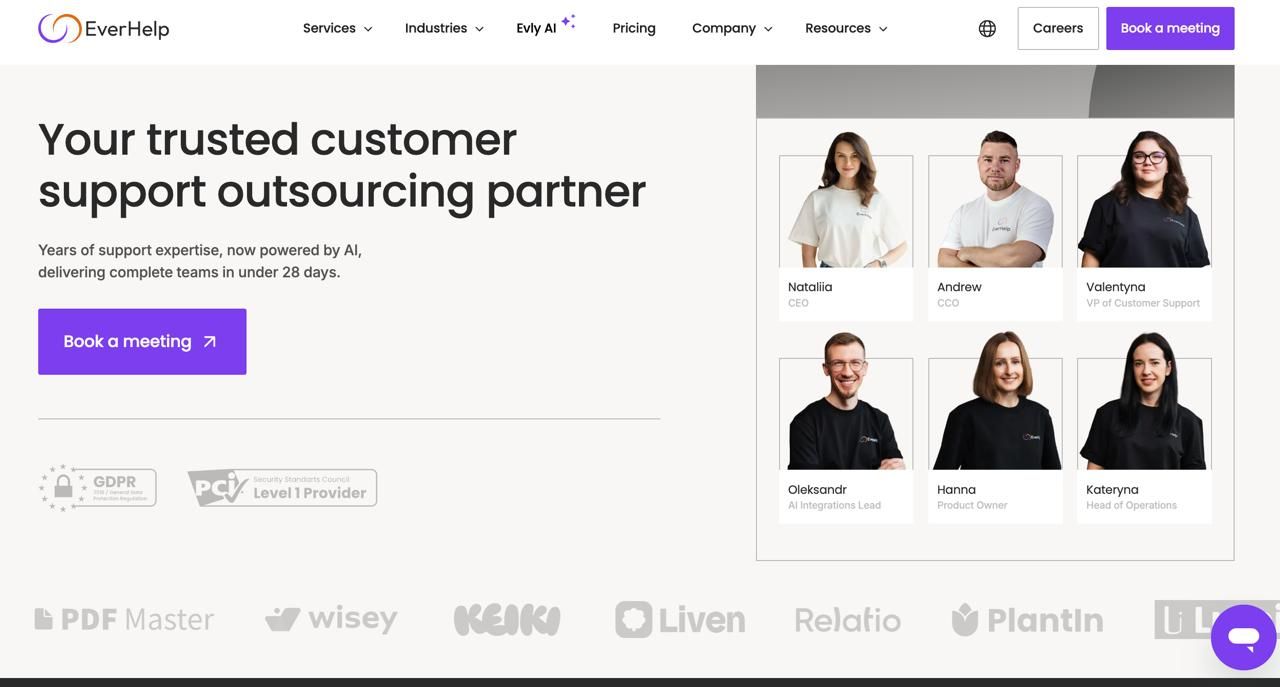Click the PlantIn client logo

pyautogui.click(x=1027, y=620)
